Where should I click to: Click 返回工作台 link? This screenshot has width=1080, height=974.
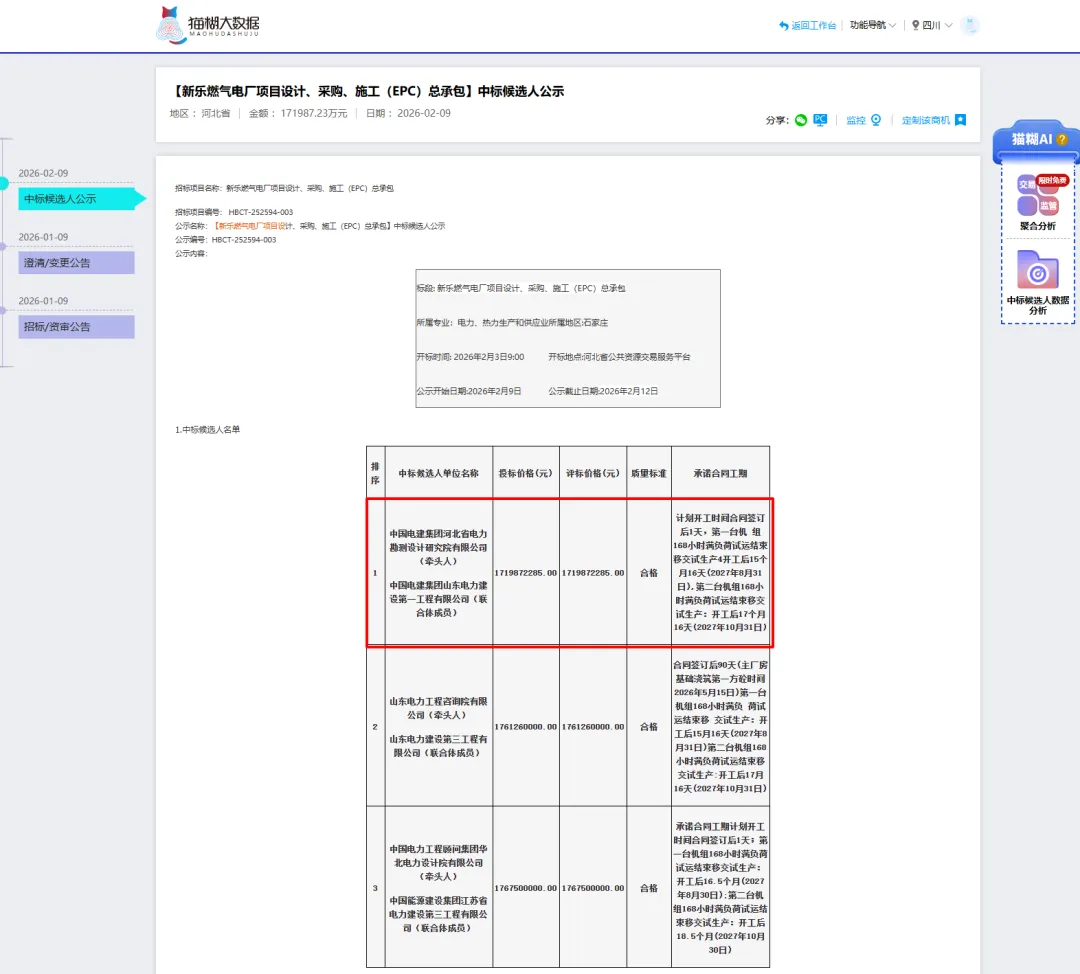[807, 25]
